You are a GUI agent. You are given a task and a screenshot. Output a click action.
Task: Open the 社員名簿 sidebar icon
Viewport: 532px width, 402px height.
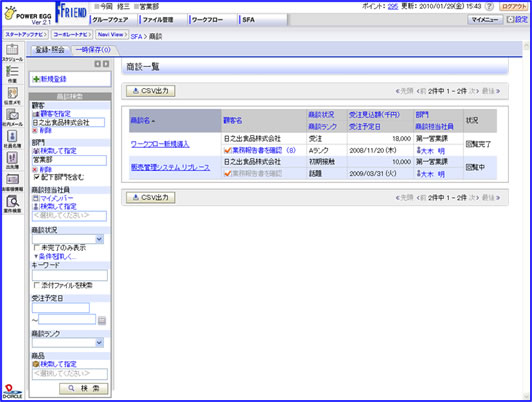point(12,136)
